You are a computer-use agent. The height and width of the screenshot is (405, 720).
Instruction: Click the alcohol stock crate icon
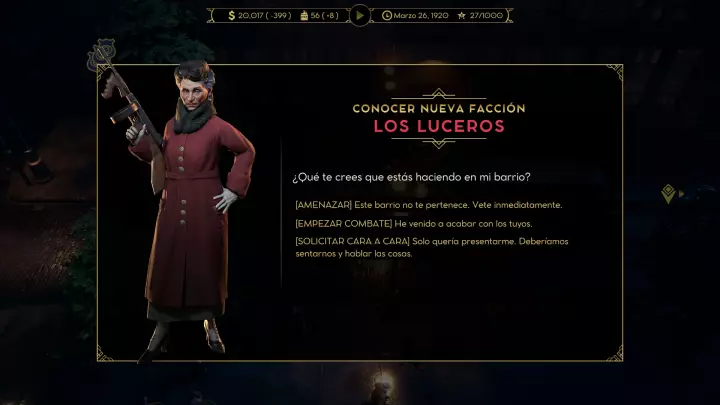pyautogui.click(x=304, y=16)
